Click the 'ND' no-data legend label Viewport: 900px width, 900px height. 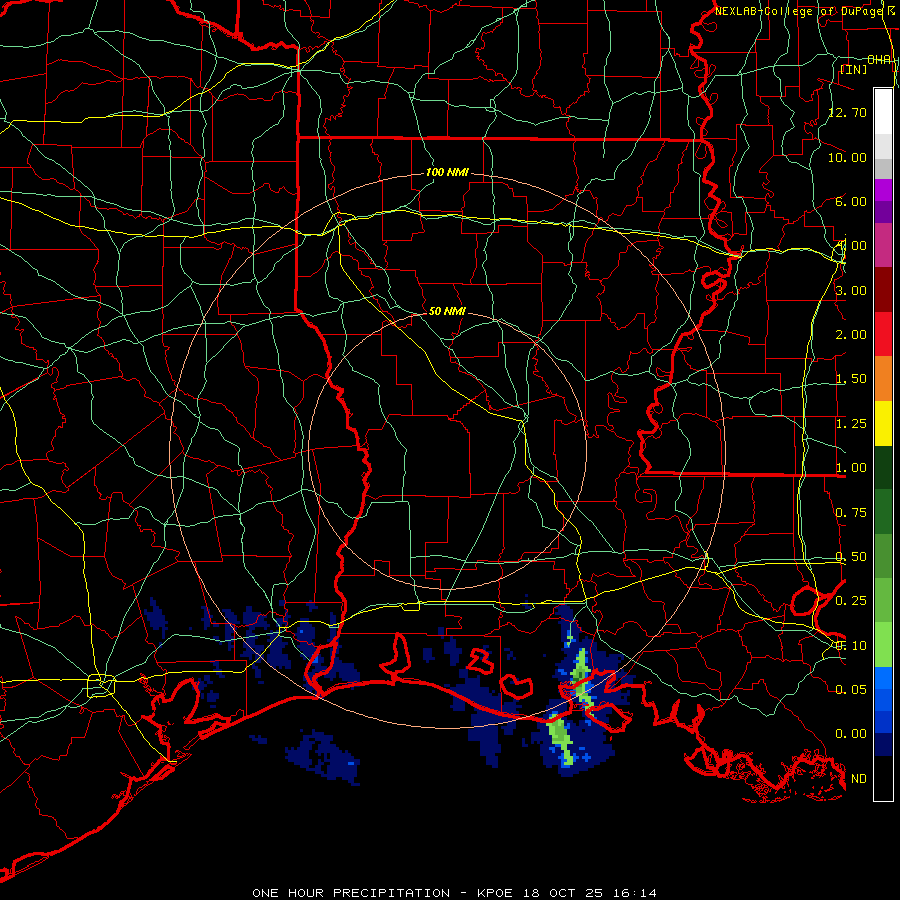(x=859, y=779)
